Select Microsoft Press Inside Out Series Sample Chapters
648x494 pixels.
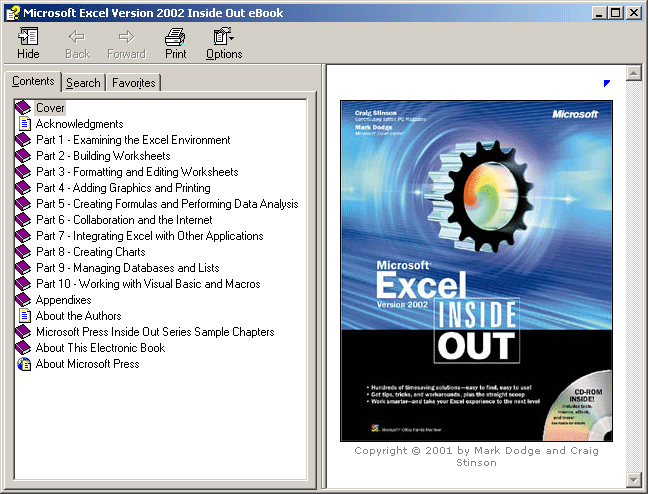[x=155, y=332]
